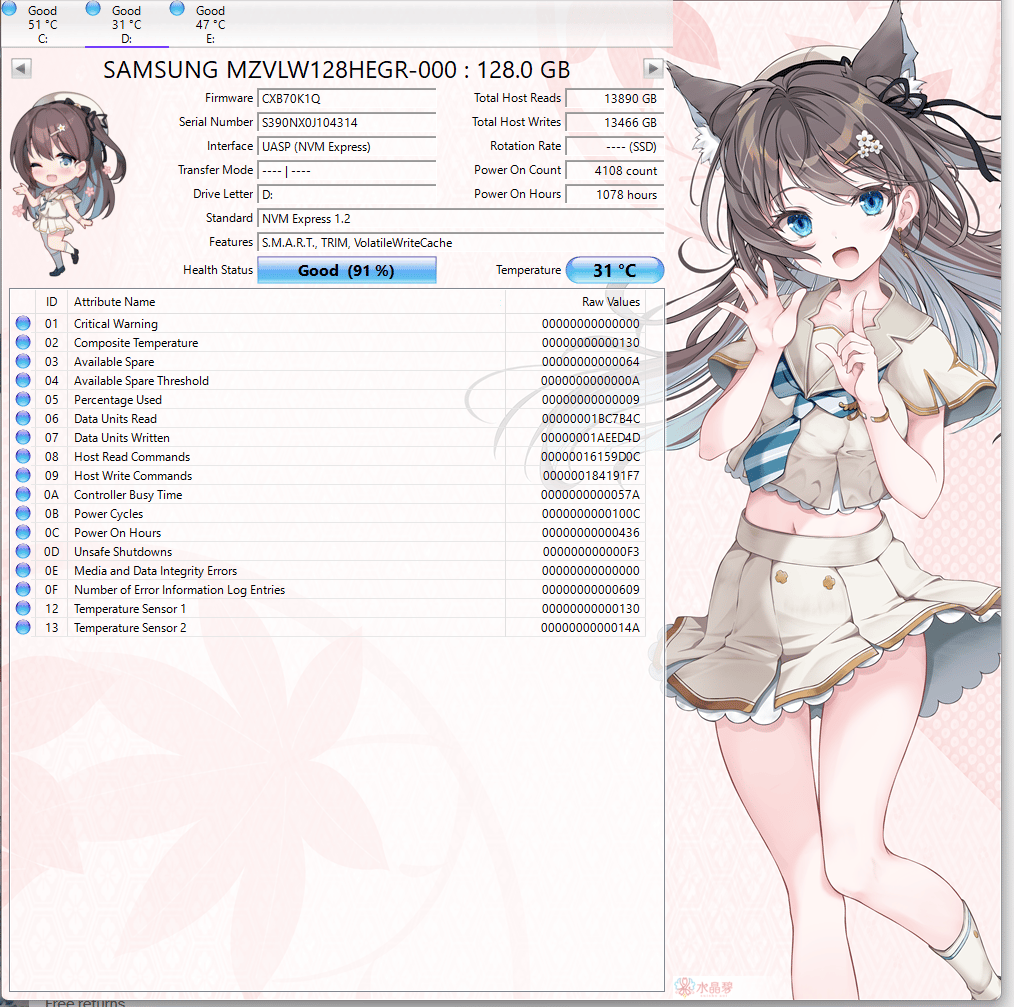This screenshot has width=1014, height=1007.
Task: Go to previous disk with left arrow
Action: coord(21,69)
